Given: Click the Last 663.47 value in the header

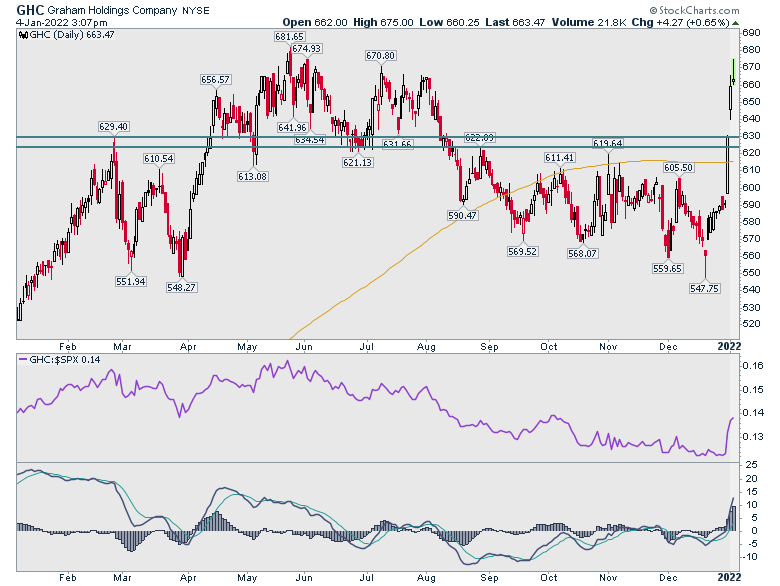Looking at the screenshot, I should [x=515, y=22].
